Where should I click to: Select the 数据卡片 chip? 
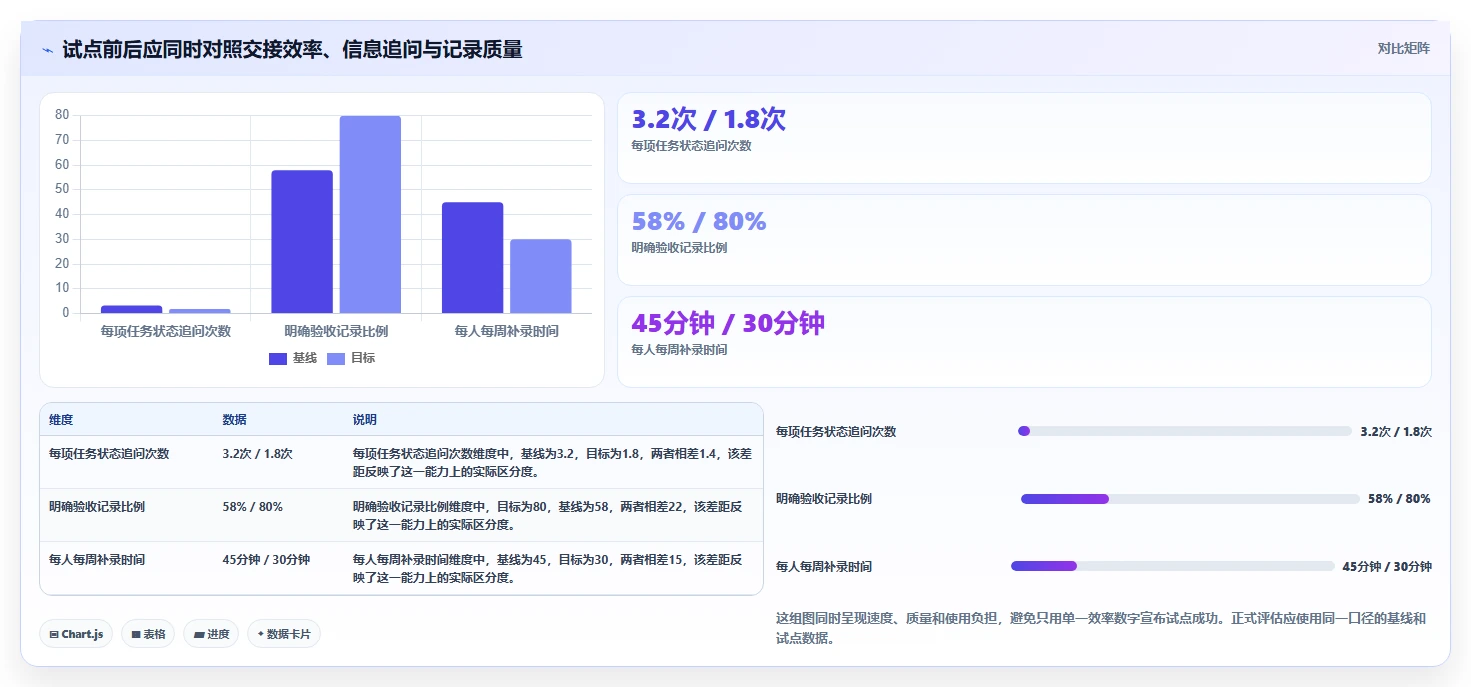[x=284, y=634]
